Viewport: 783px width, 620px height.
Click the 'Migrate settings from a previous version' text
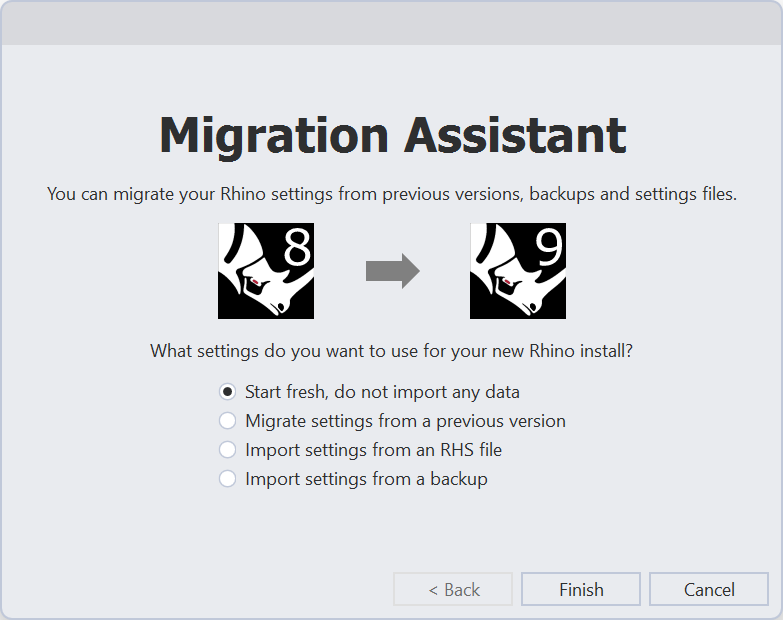point(405,421)
